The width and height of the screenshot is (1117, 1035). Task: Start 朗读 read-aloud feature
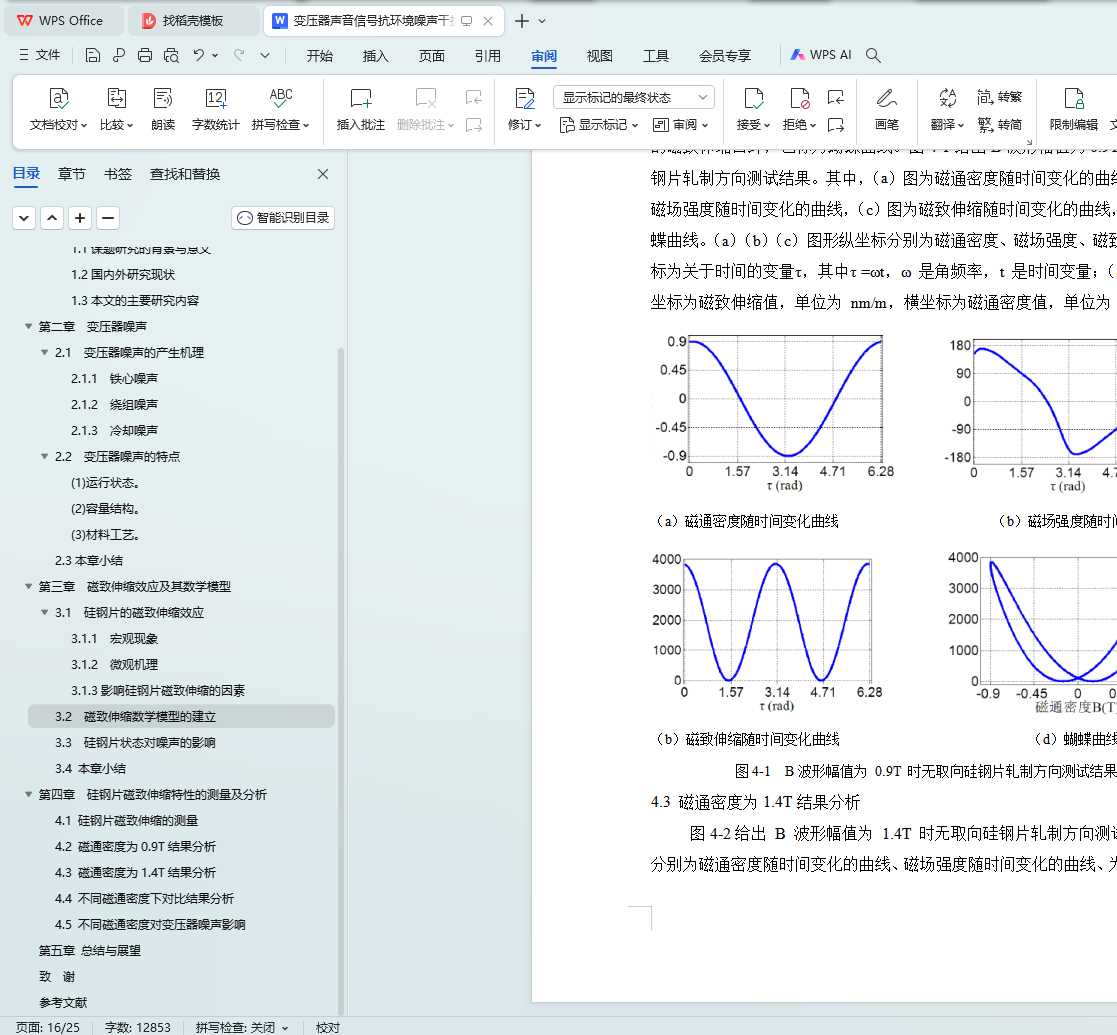pos(163,109)
